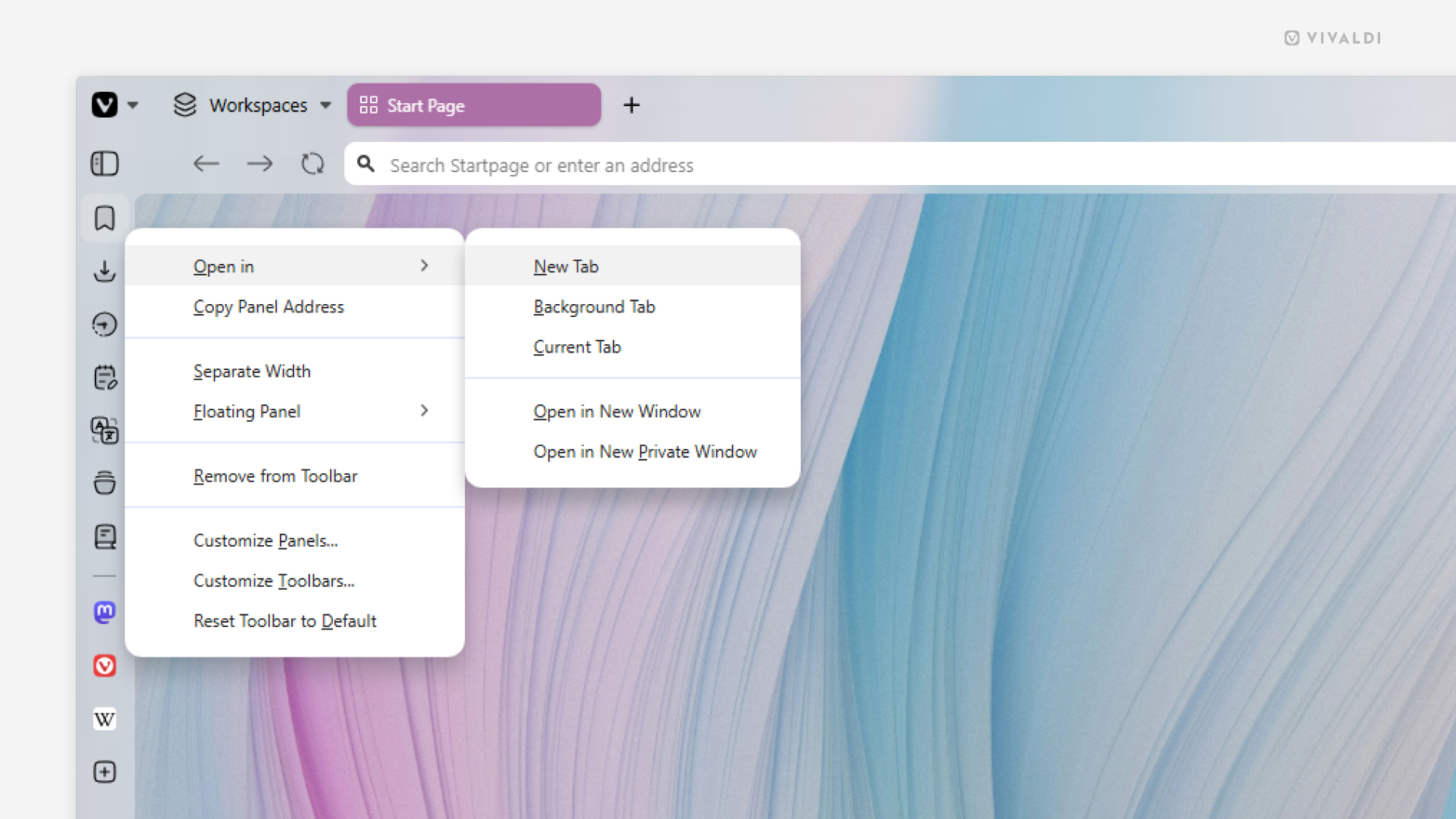This screenshot has width=1456, height=819.
Task: Choose Separate Width option
Action: coord(295,371)
